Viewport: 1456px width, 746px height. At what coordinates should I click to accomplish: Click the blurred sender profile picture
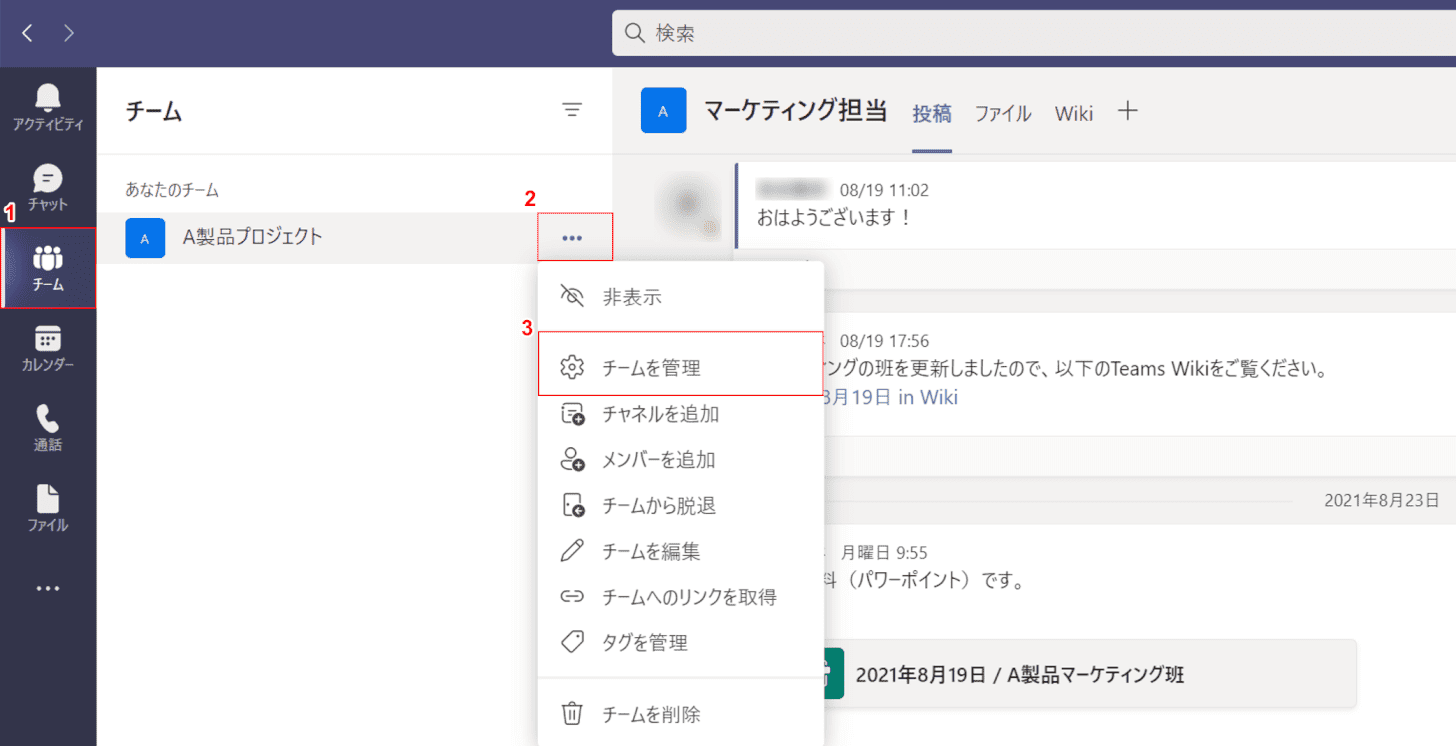coord(686,205)
